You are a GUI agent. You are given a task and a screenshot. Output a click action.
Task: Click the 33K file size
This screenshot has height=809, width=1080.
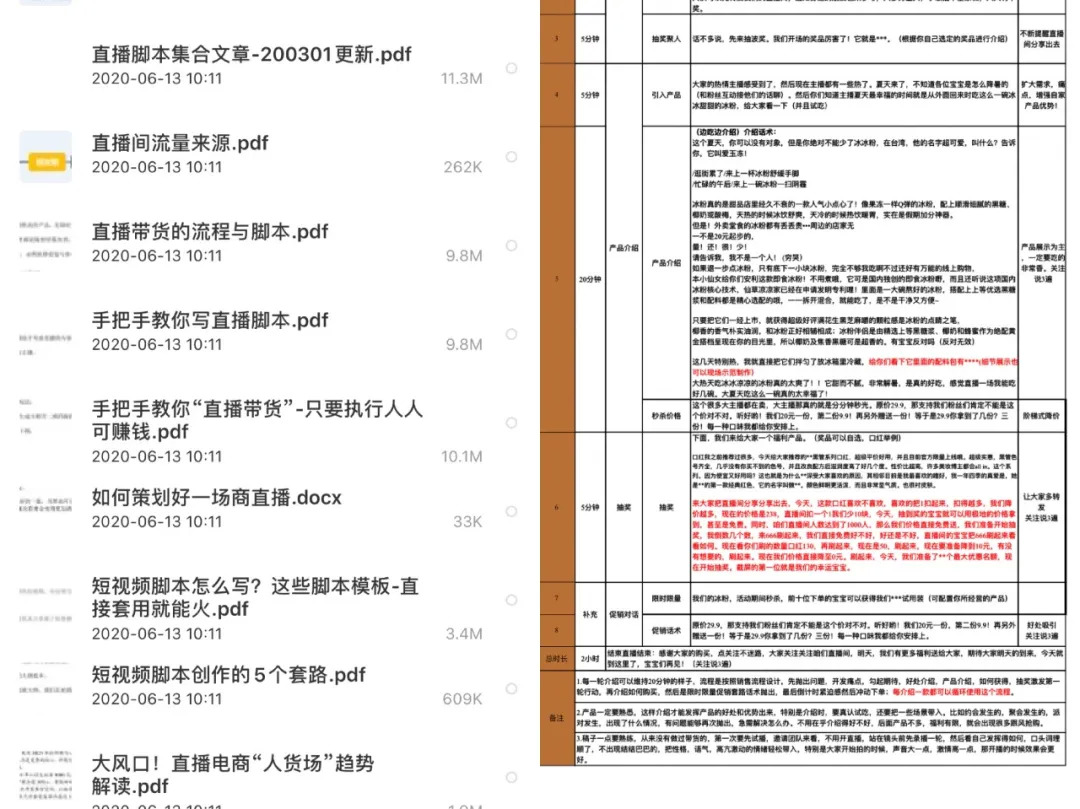[468, 522]
